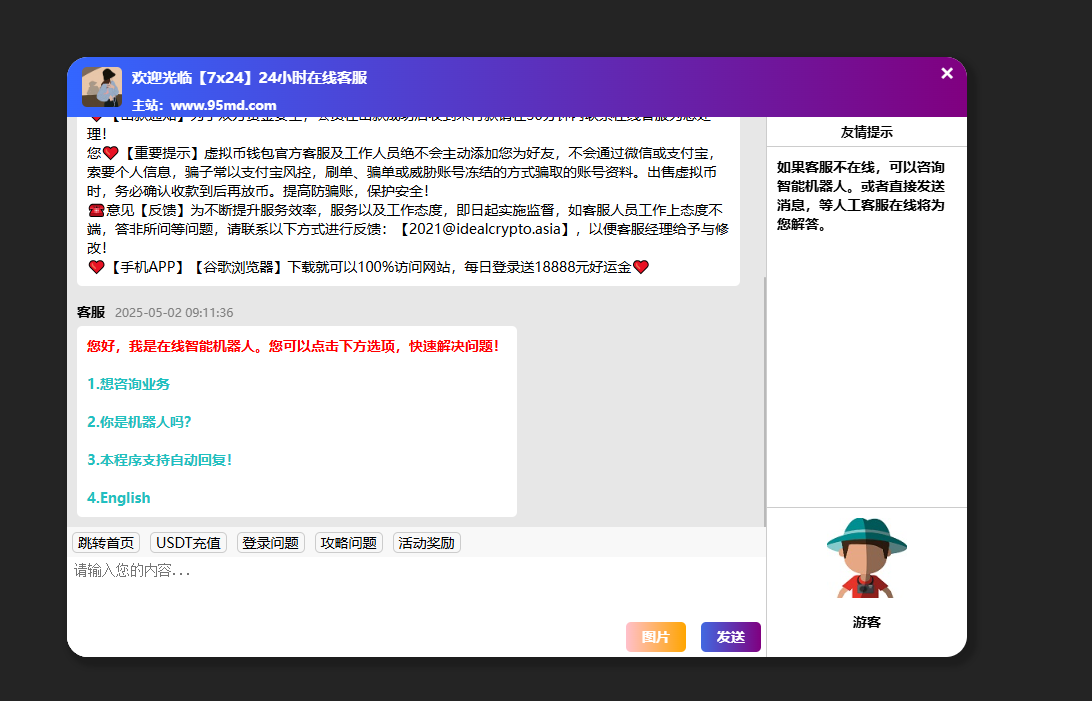
Task: Select option 3.本程序支持自动回复!
Action: point(159,460)
